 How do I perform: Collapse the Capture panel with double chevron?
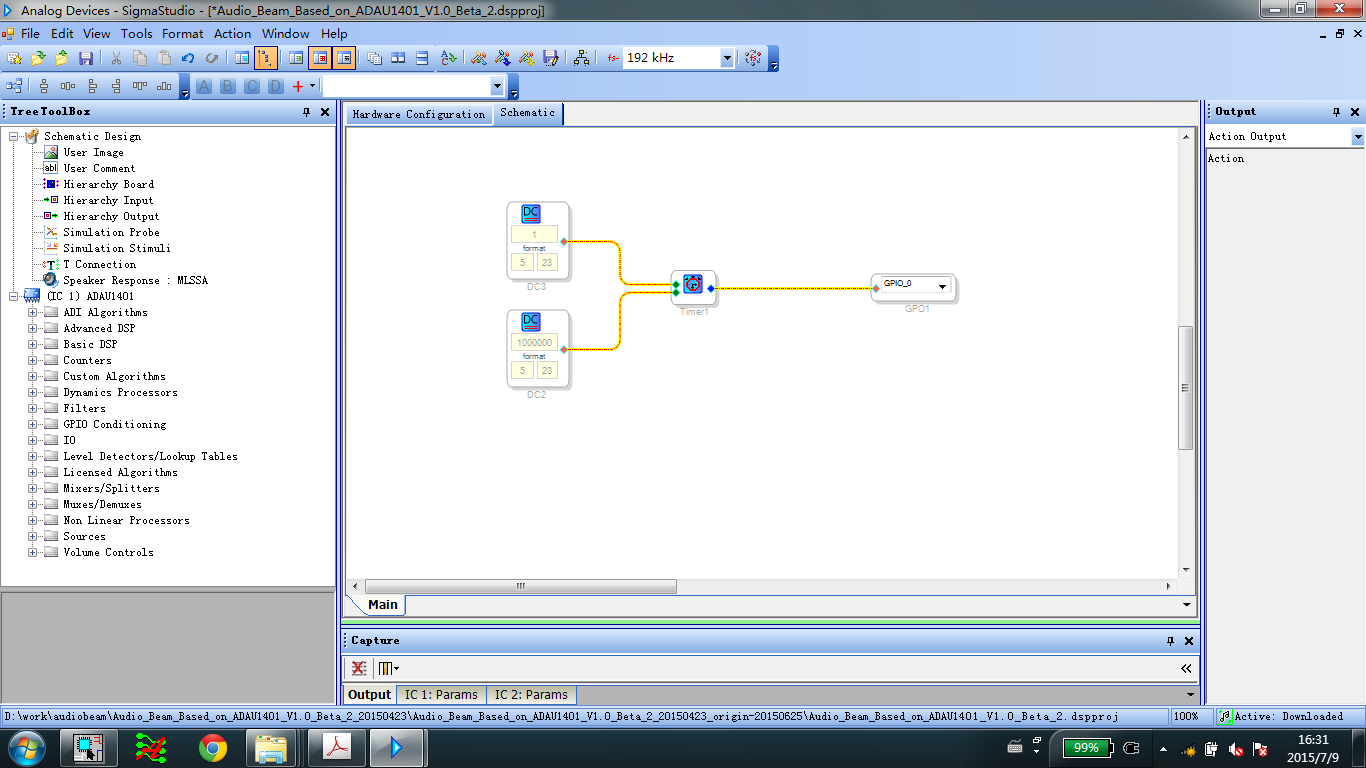tap(1186, 668)
